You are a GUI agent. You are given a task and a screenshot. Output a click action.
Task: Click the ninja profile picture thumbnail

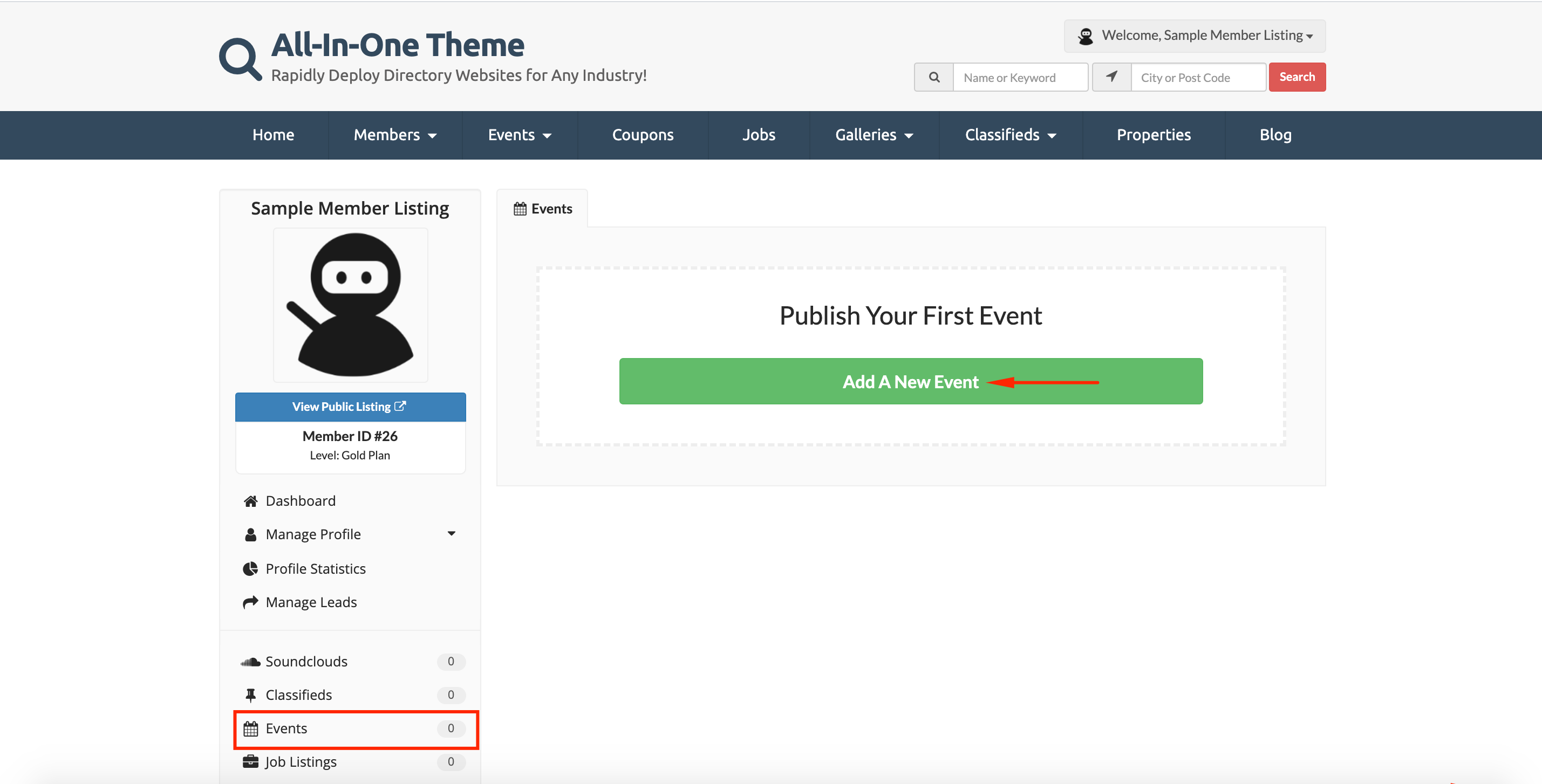351,305
